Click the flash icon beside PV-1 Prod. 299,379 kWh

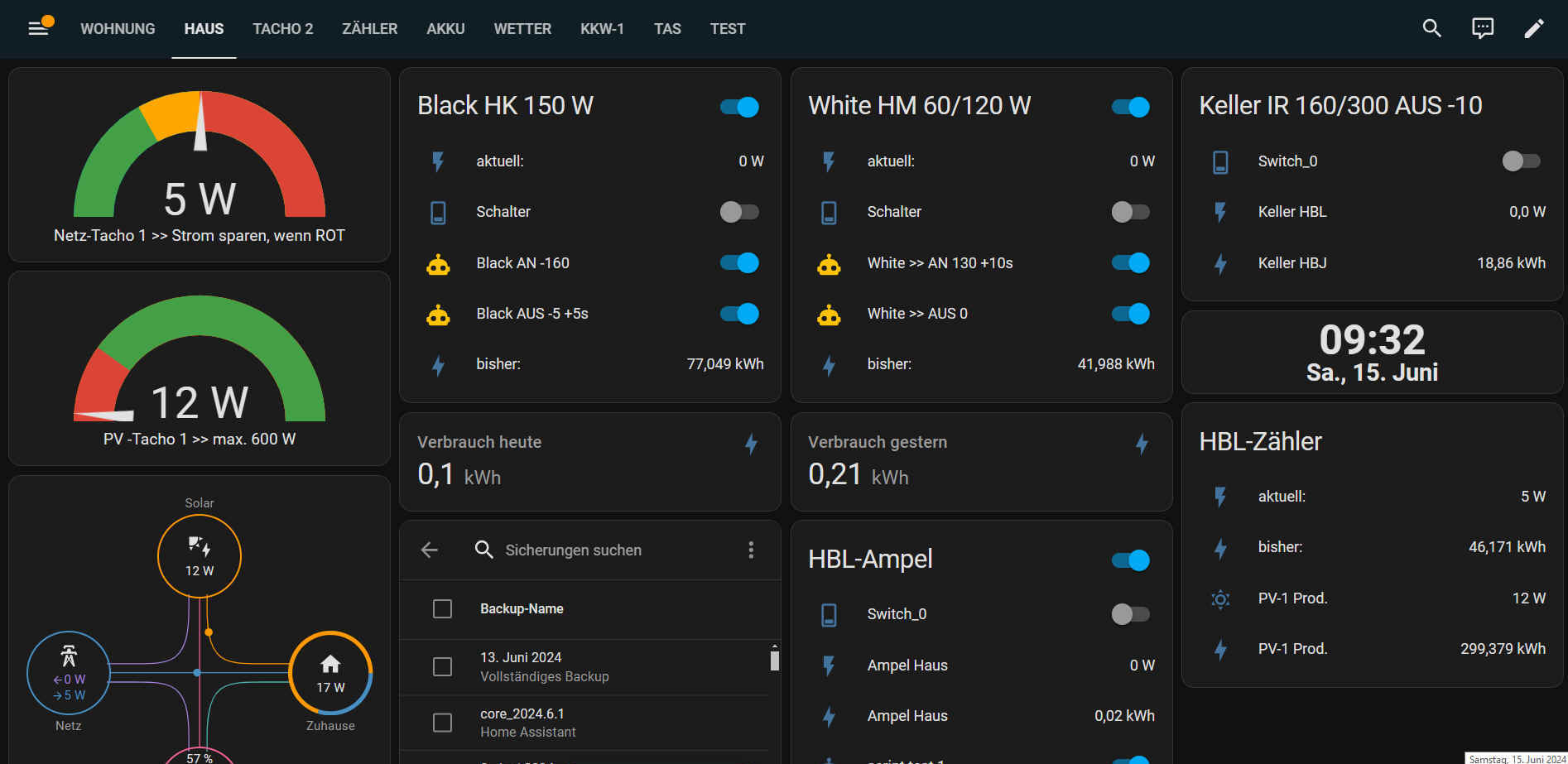click(1220, 650)
